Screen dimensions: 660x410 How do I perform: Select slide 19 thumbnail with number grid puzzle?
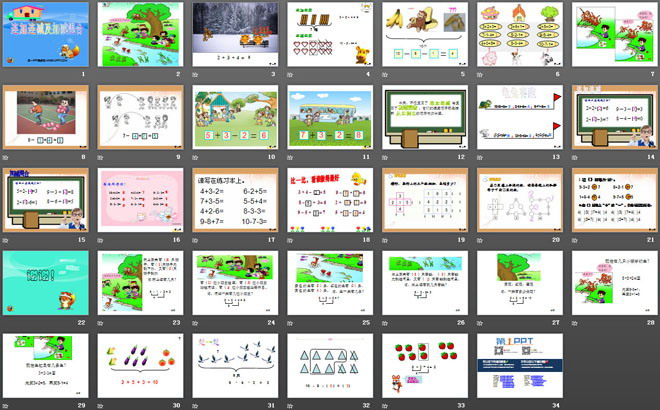tap(425, 200)
